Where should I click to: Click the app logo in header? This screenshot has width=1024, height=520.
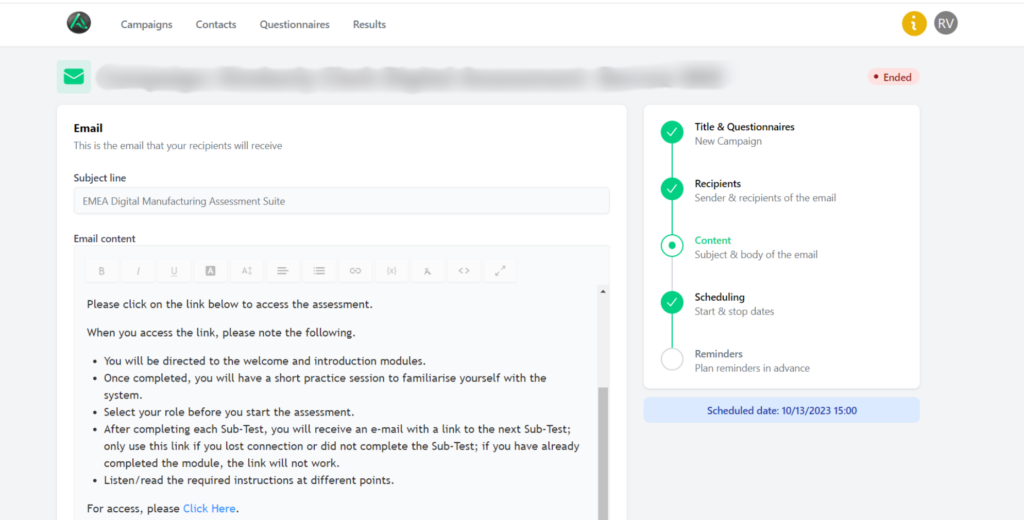click(x=78, y=23)
